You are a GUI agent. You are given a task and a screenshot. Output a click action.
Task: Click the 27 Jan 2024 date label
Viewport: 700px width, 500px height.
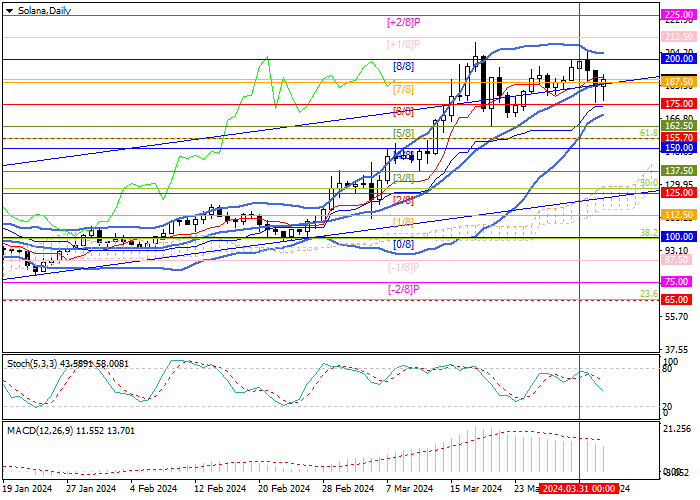click(x=91, y=488)
